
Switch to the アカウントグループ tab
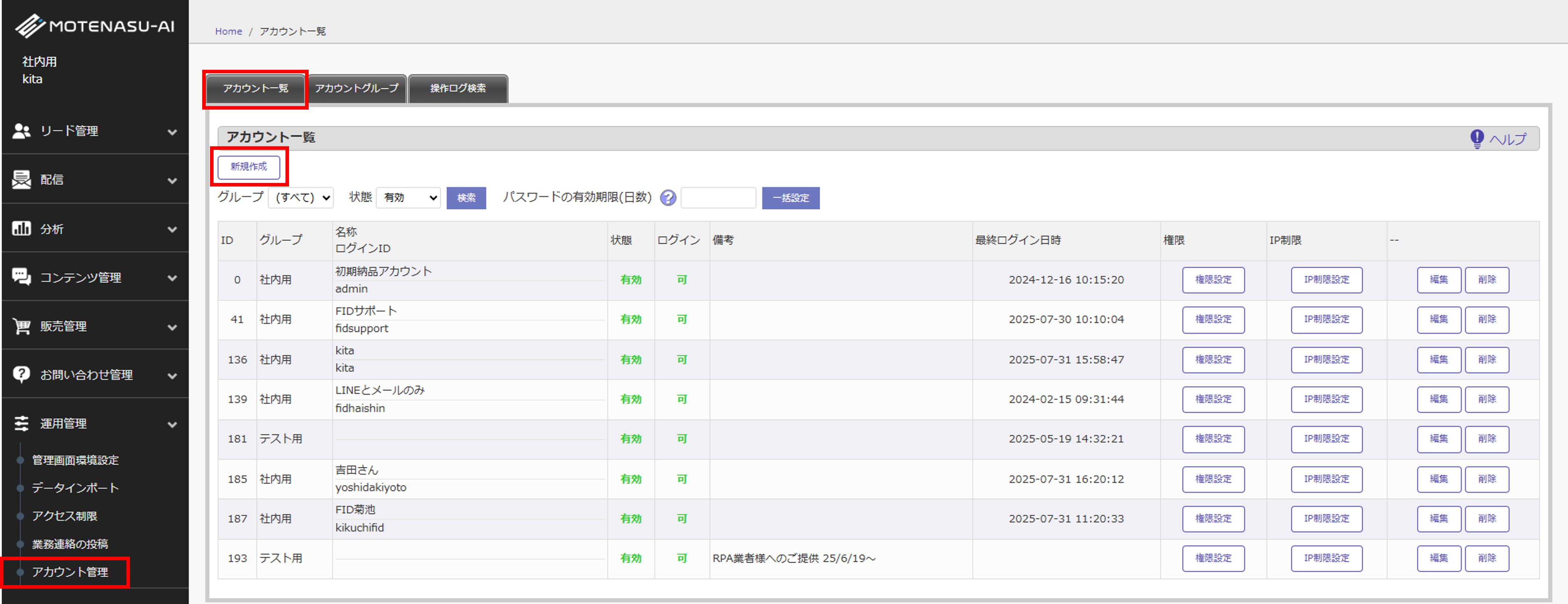point(357,89)
